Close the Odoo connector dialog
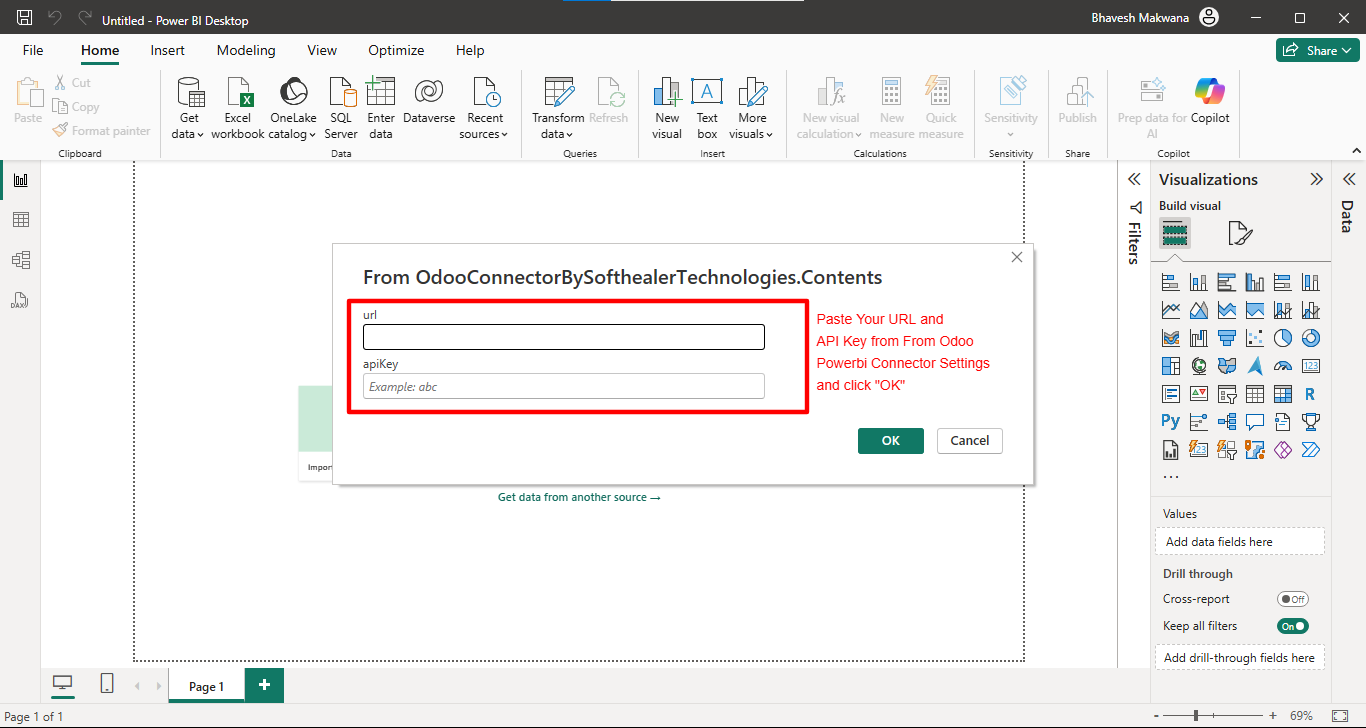1366x728 pixels. 1017,257
